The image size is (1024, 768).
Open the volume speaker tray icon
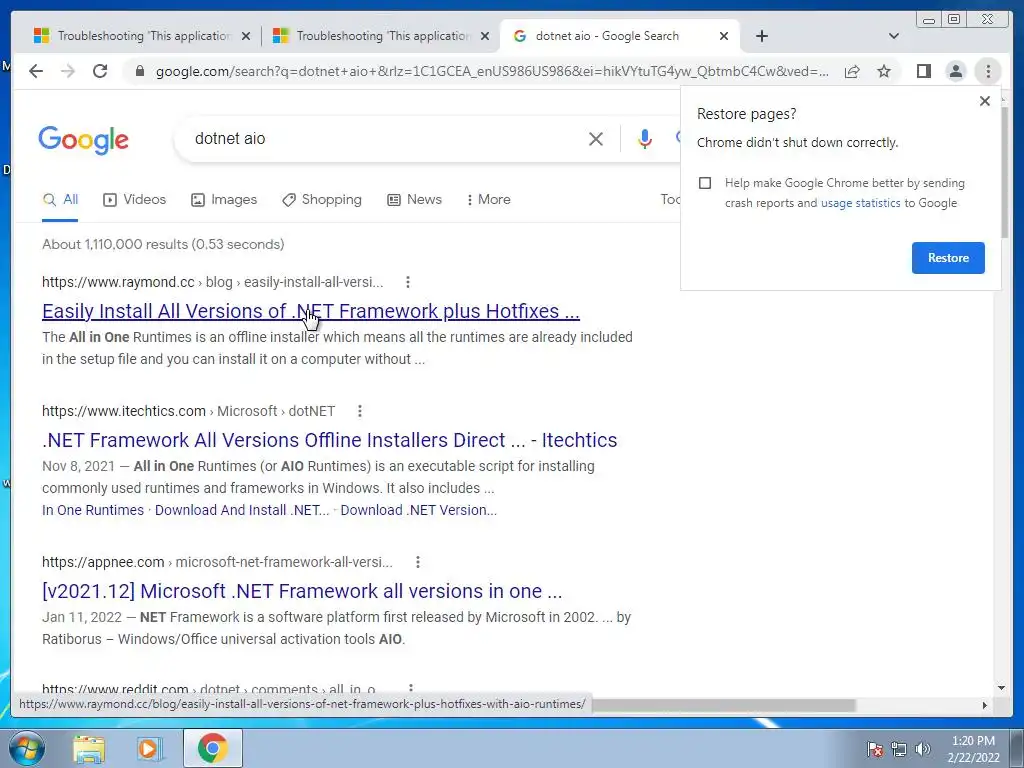tap(922, 749)
